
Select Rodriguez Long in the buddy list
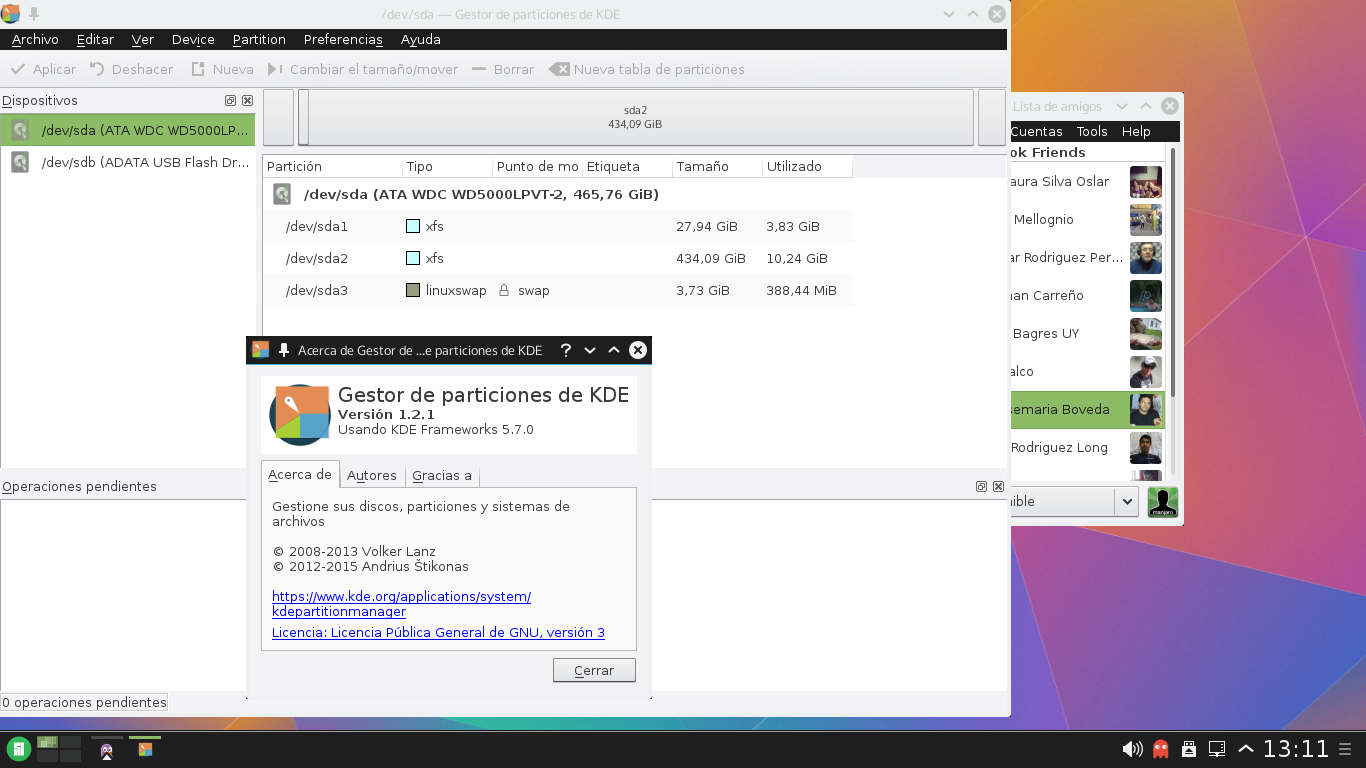pyautogui.click(x=1087, y=447)
